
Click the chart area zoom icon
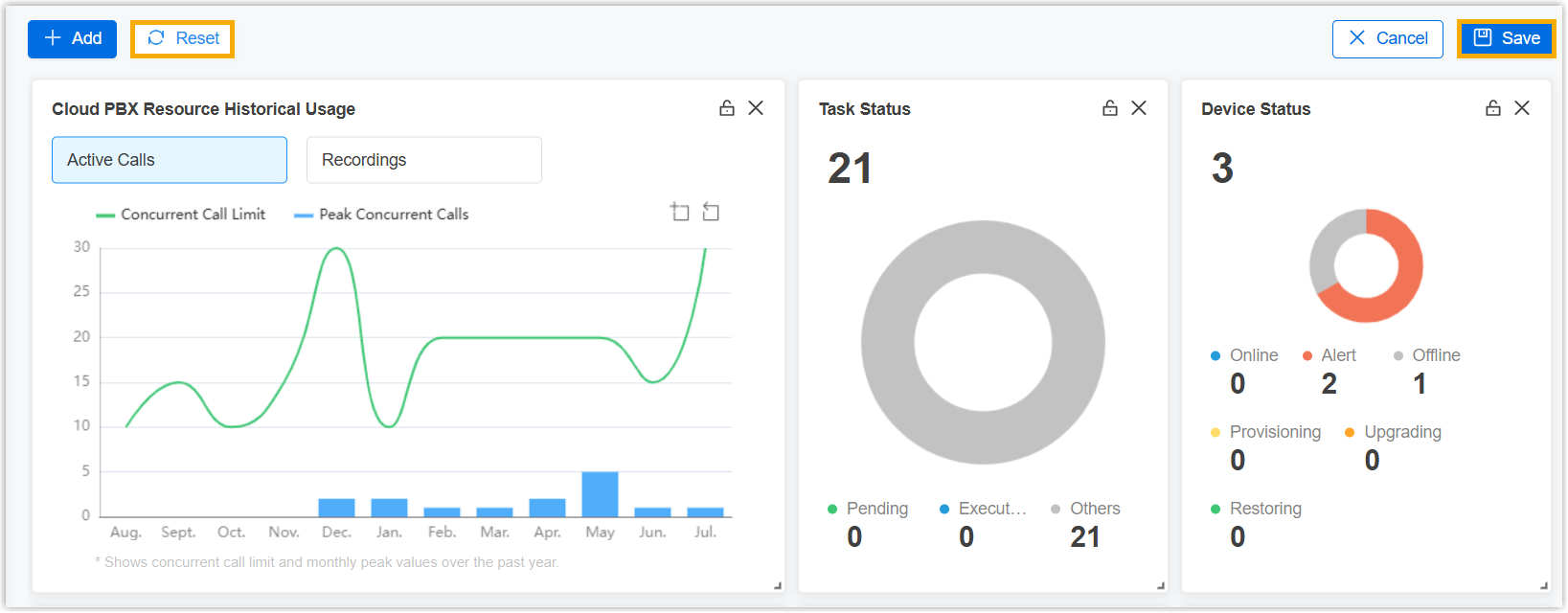click(680, 212)
